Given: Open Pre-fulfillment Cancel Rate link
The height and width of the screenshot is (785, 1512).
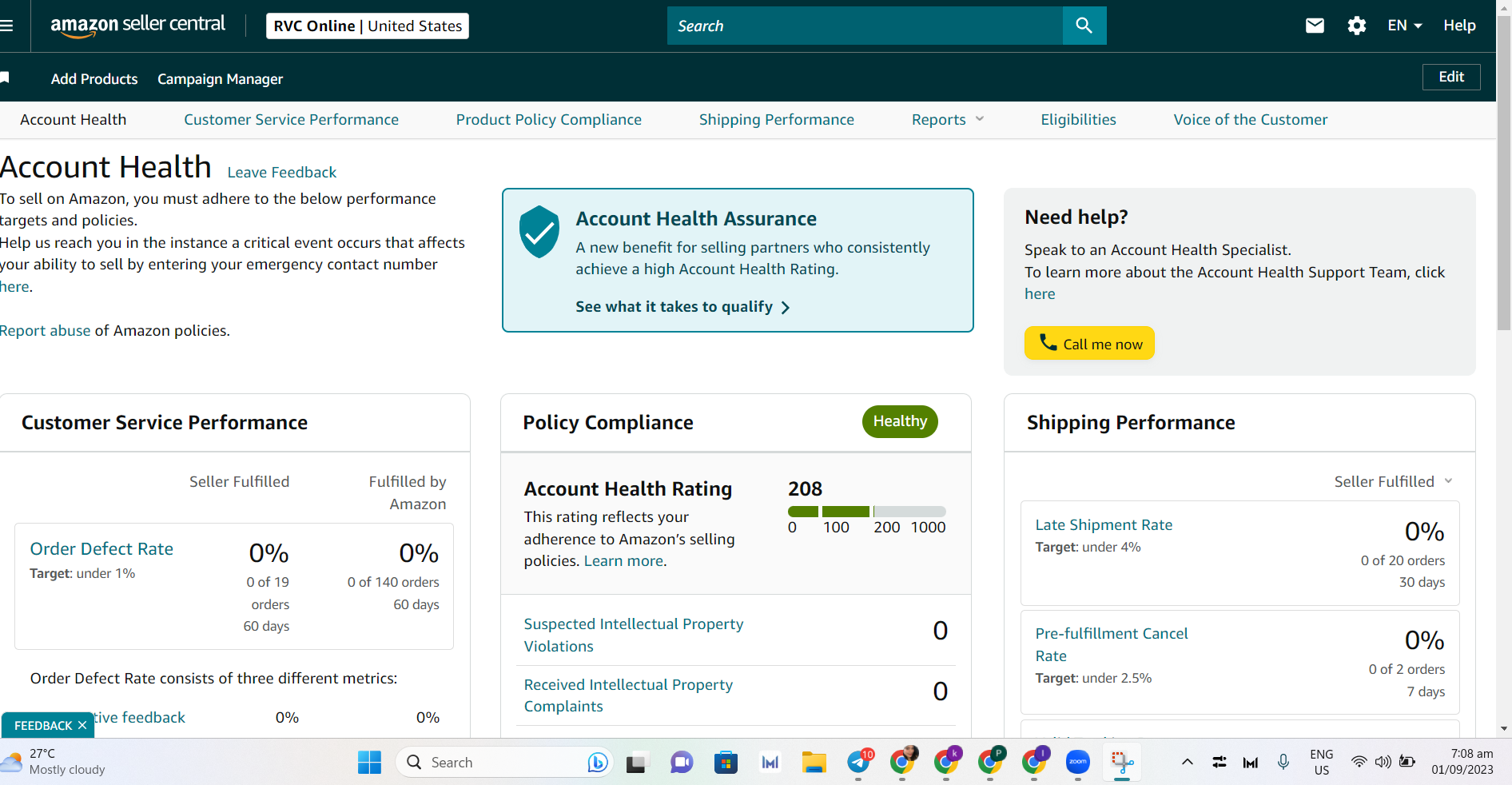Looking at the screenshot, I should click(1112, 644).
